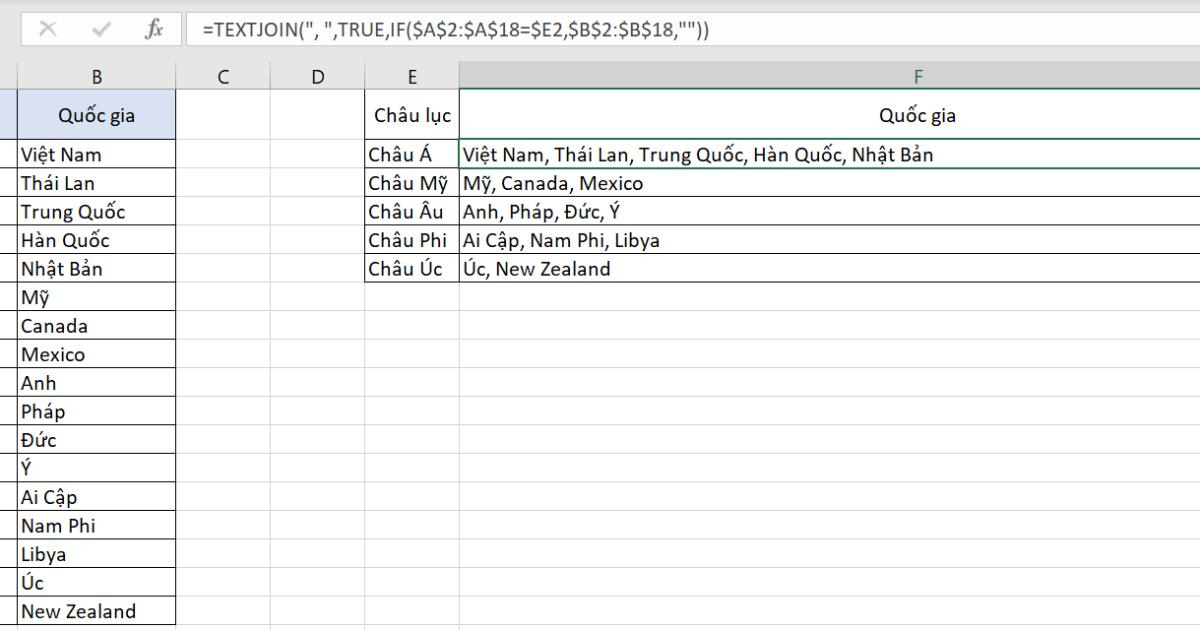This screenshot has height=630, width=1200.
Task: Click the cell showing Mỹ, Canada, Mexico
Action: 700,183
